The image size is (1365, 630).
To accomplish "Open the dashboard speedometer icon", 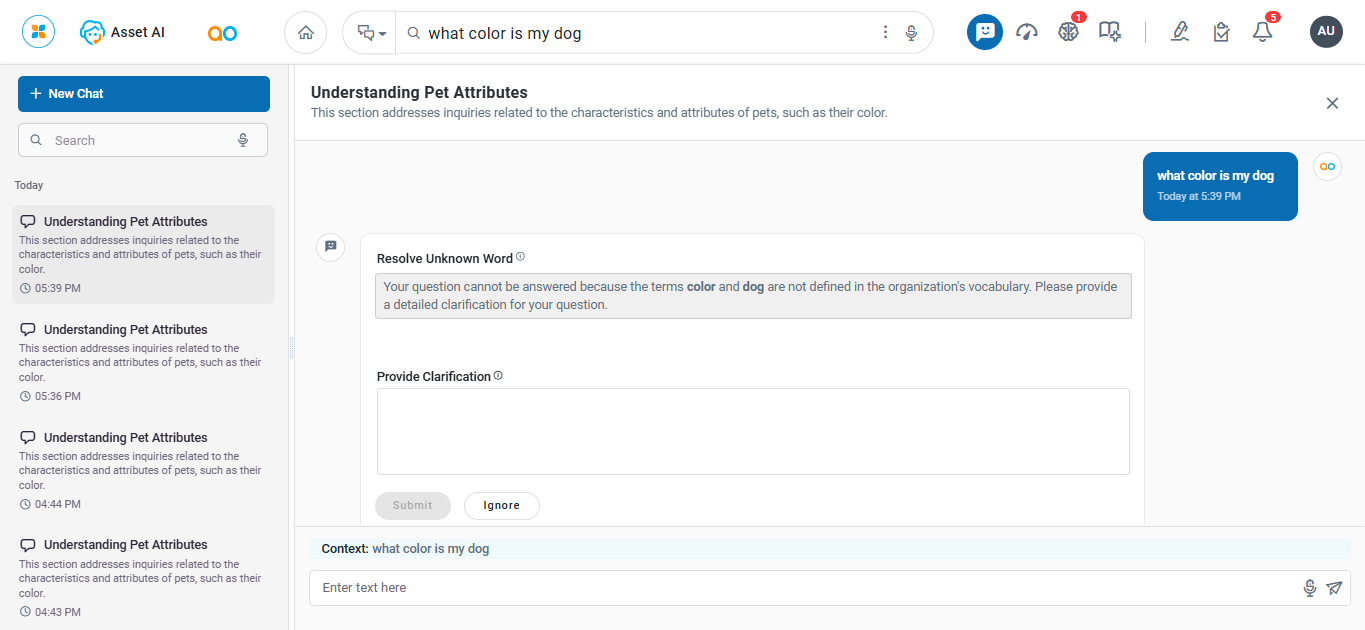I will (1026, 32).
